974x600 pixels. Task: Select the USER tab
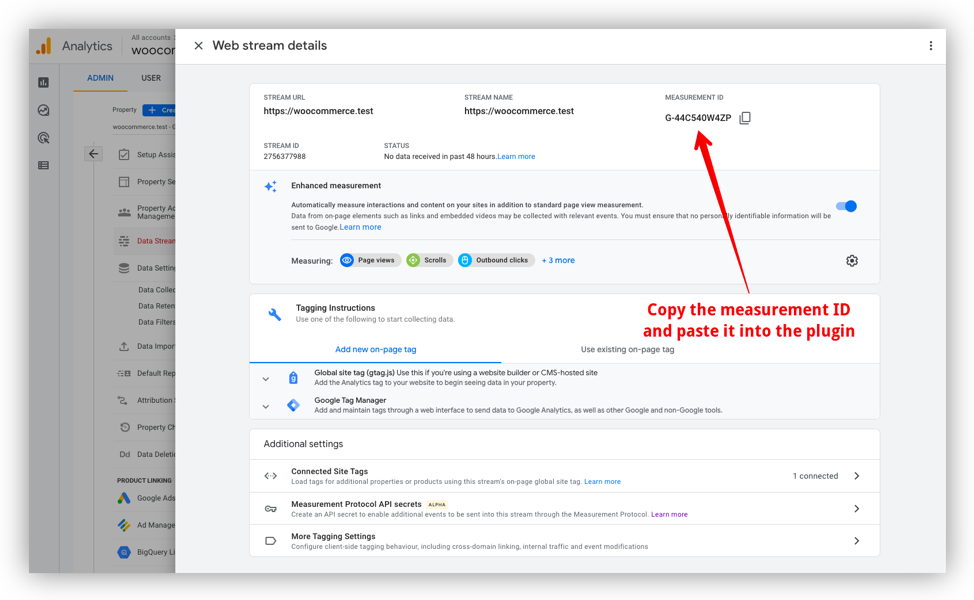click(151, 78)
